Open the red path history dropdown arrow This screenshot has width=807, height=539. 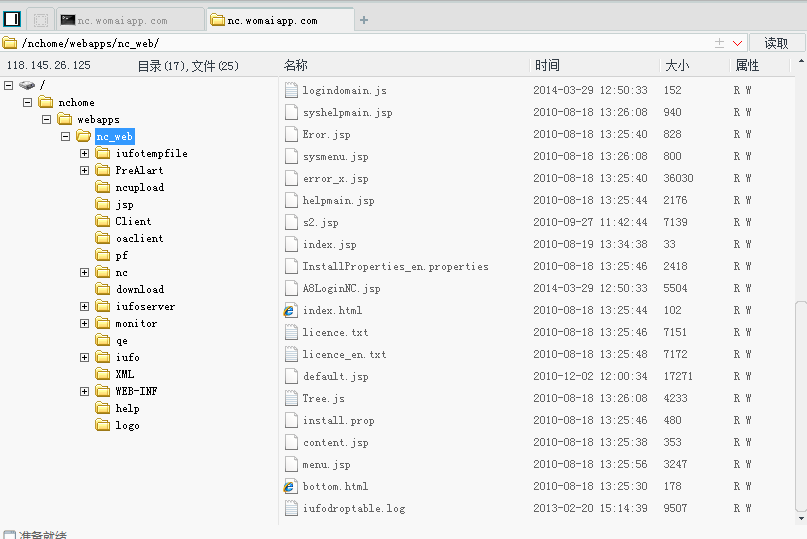[737, 43]
